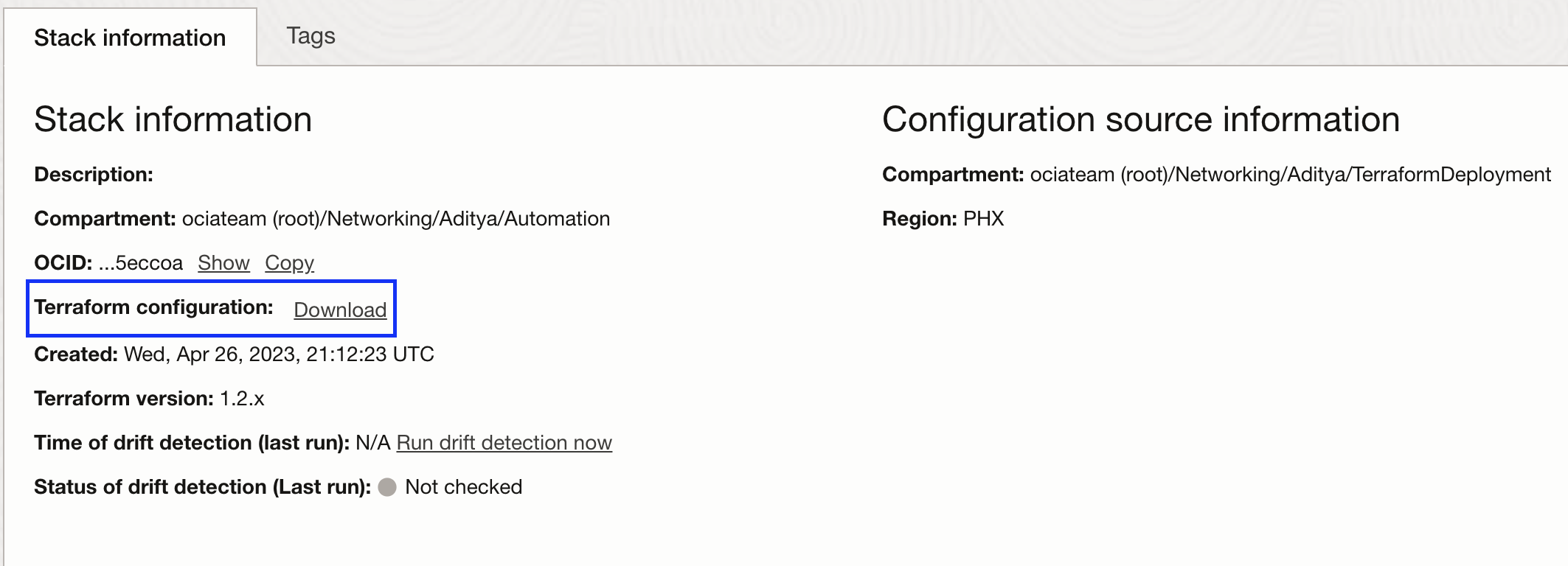1568x566 pixels.
Task: Show the full OCID value
Action: pyautogui.click(x=223, y=263)
